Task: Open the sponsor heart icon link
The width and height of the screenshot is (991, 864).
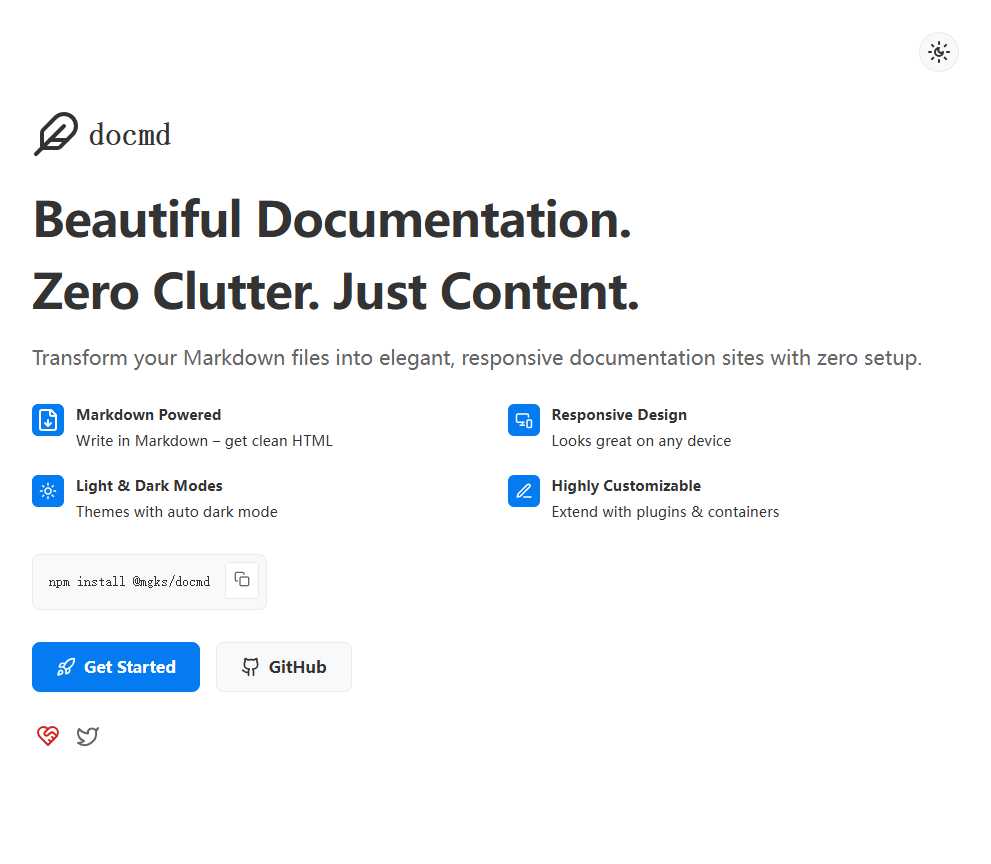Action: coord(48,737)
